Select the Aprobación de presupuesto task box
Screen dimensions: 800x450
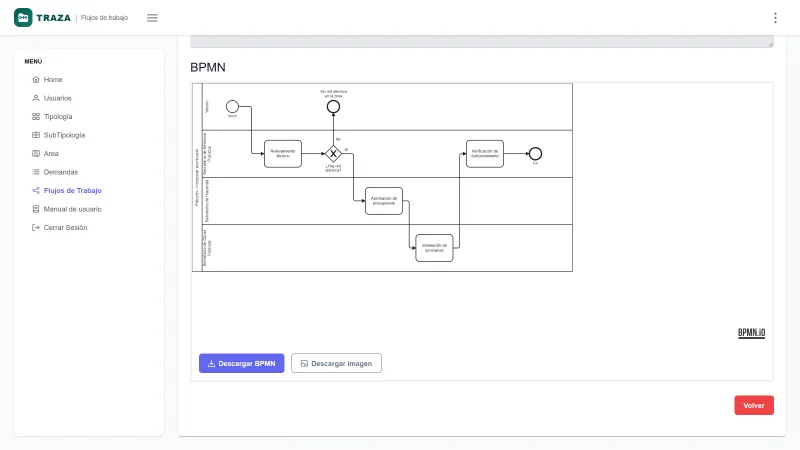(x=384, y=201)
